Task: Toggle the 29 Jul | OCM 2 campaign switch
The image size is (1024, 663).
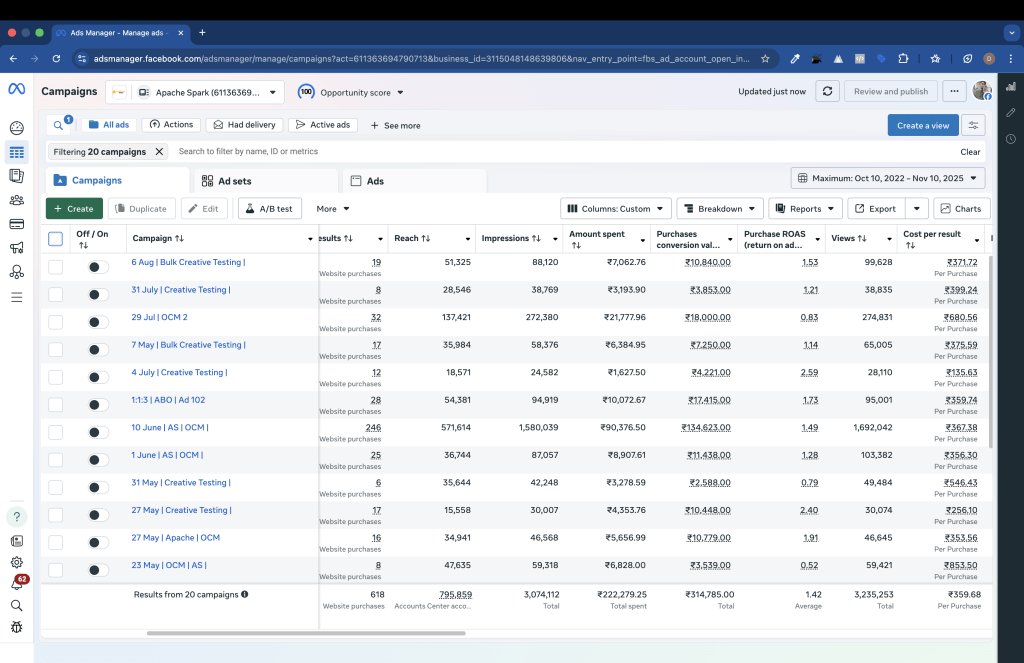Action: pyautogui.click(x=98, y=322)
